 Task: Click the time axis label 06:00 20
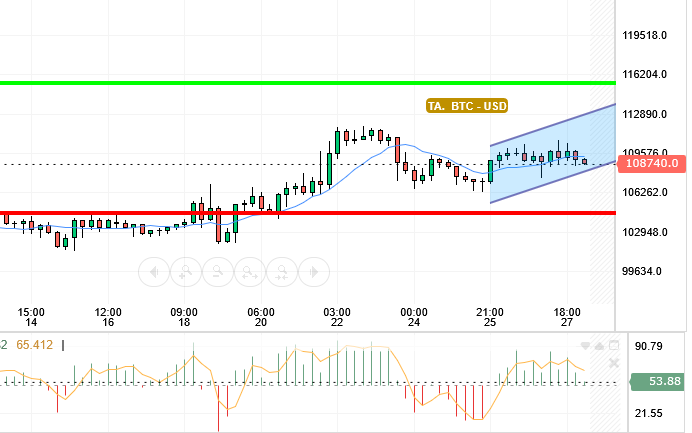[261, 317]
